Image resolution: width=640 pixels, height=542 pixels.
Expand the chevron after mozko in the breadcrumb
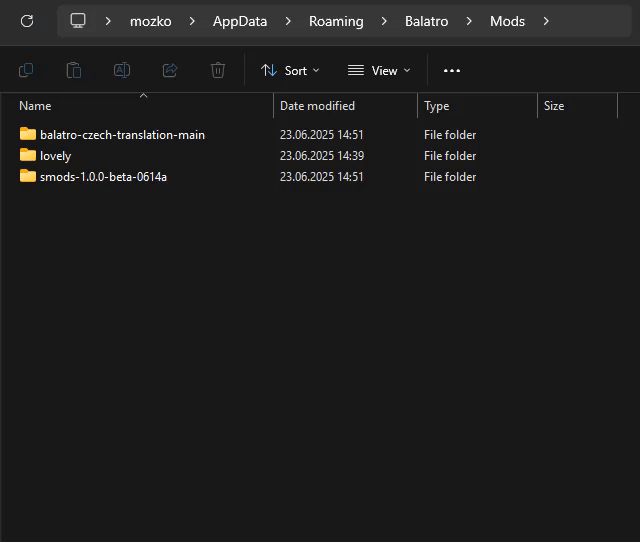click(192, 21)
